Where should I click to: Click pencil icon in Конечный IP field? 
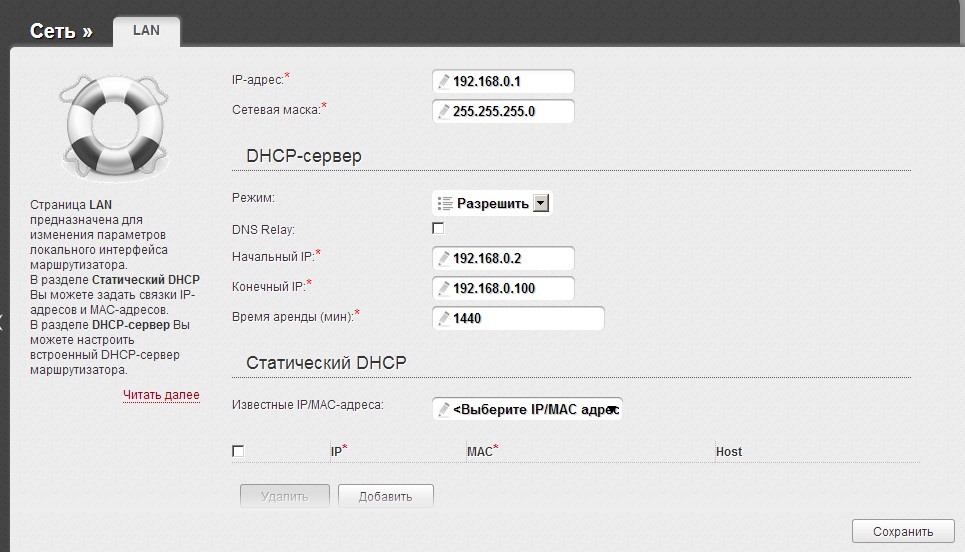tap(443, 289)
